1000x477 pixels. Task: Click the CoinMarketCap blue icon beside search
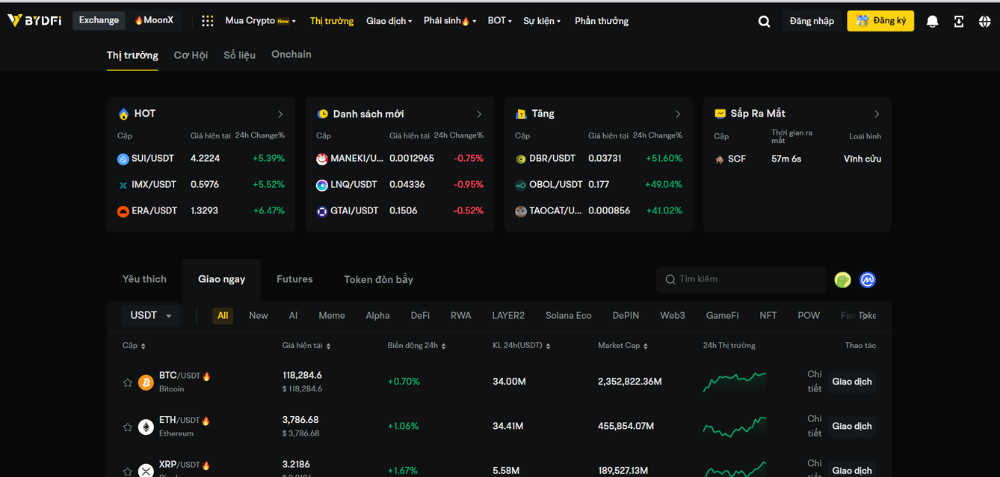coord(867,280)
